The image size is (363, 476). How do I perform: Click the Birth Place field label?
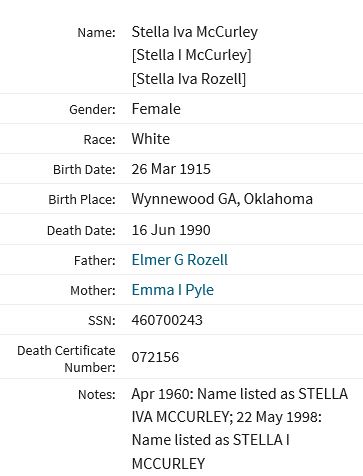coord(82,200)
